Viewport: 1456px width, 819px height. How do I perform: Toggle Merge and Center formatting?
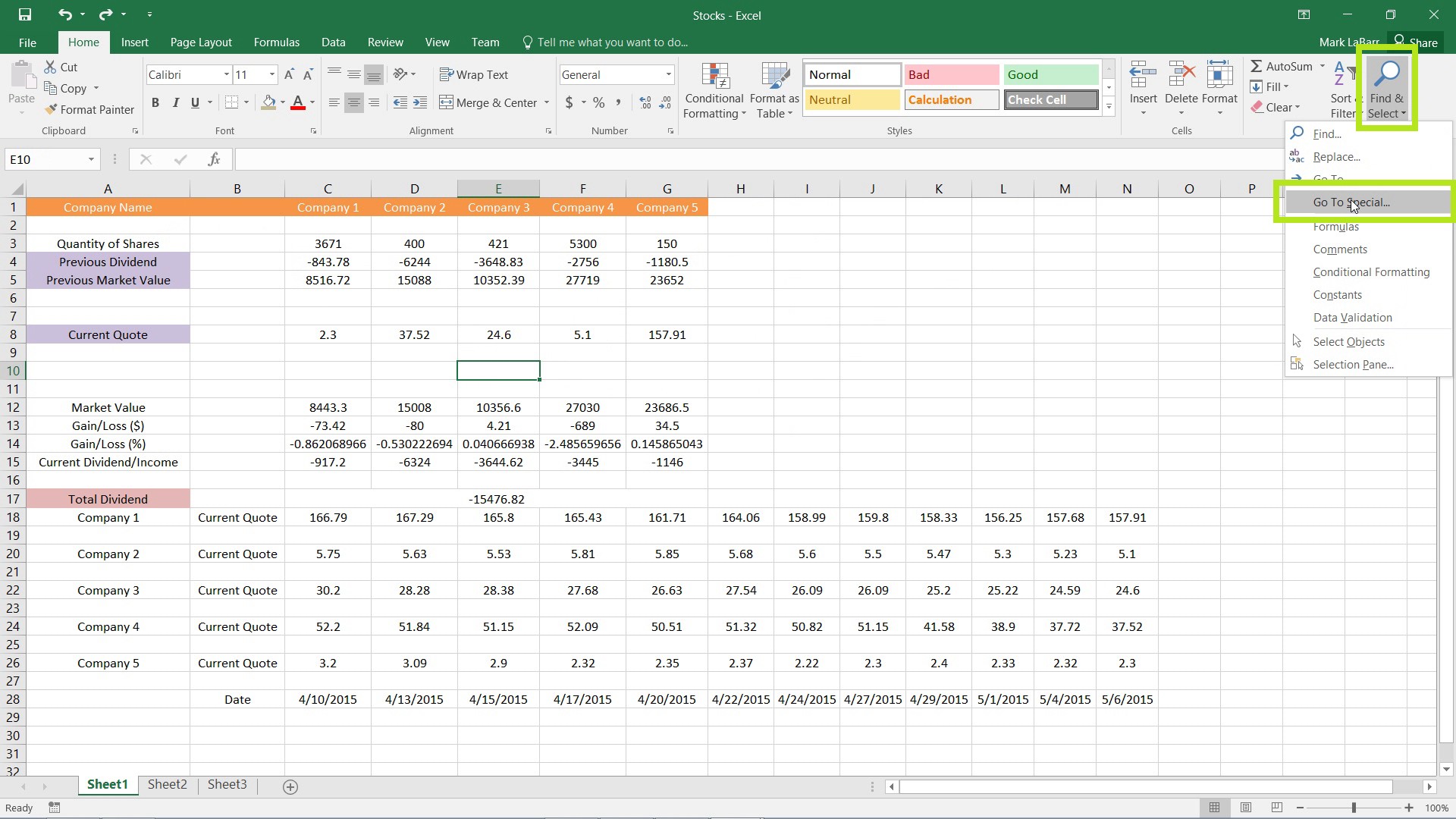click(492, 103)
